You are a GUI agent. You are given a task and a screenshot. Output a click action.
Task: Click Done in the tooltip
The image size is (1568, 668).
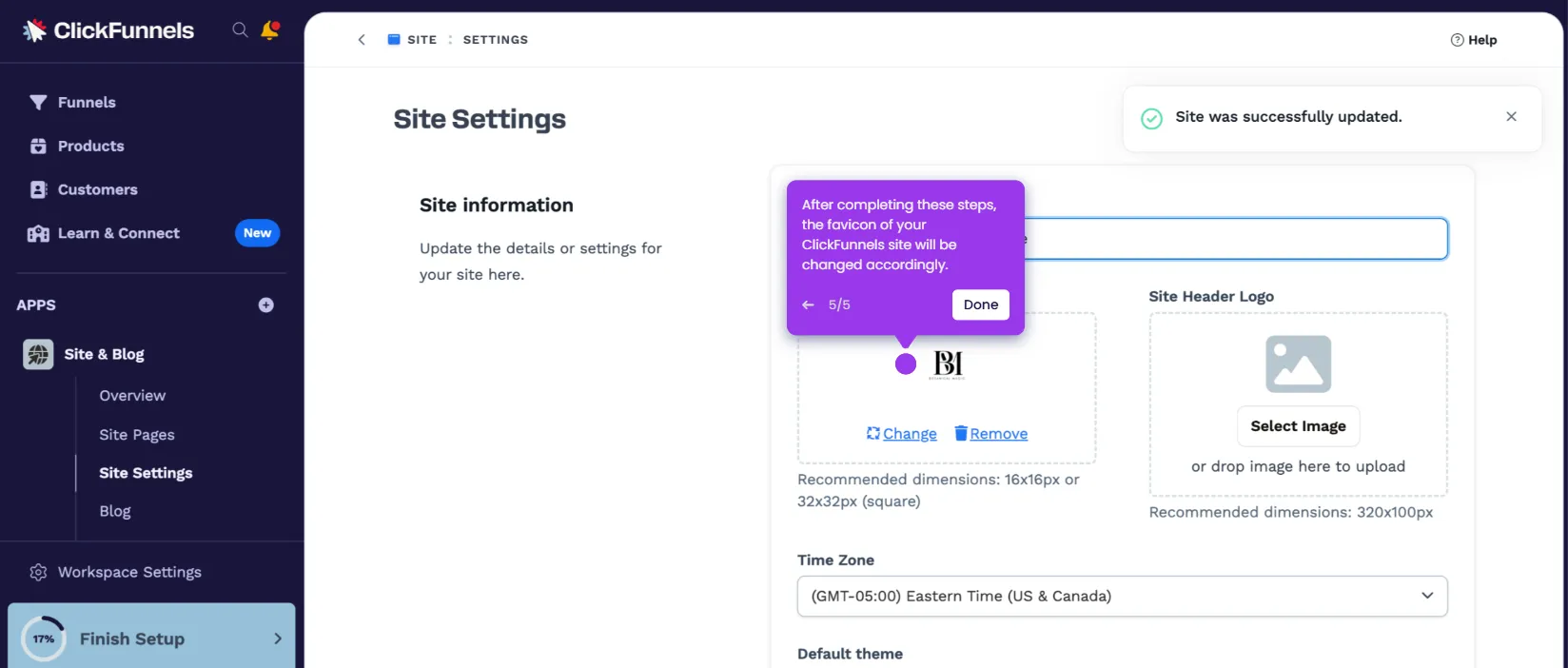click(981, 305)
